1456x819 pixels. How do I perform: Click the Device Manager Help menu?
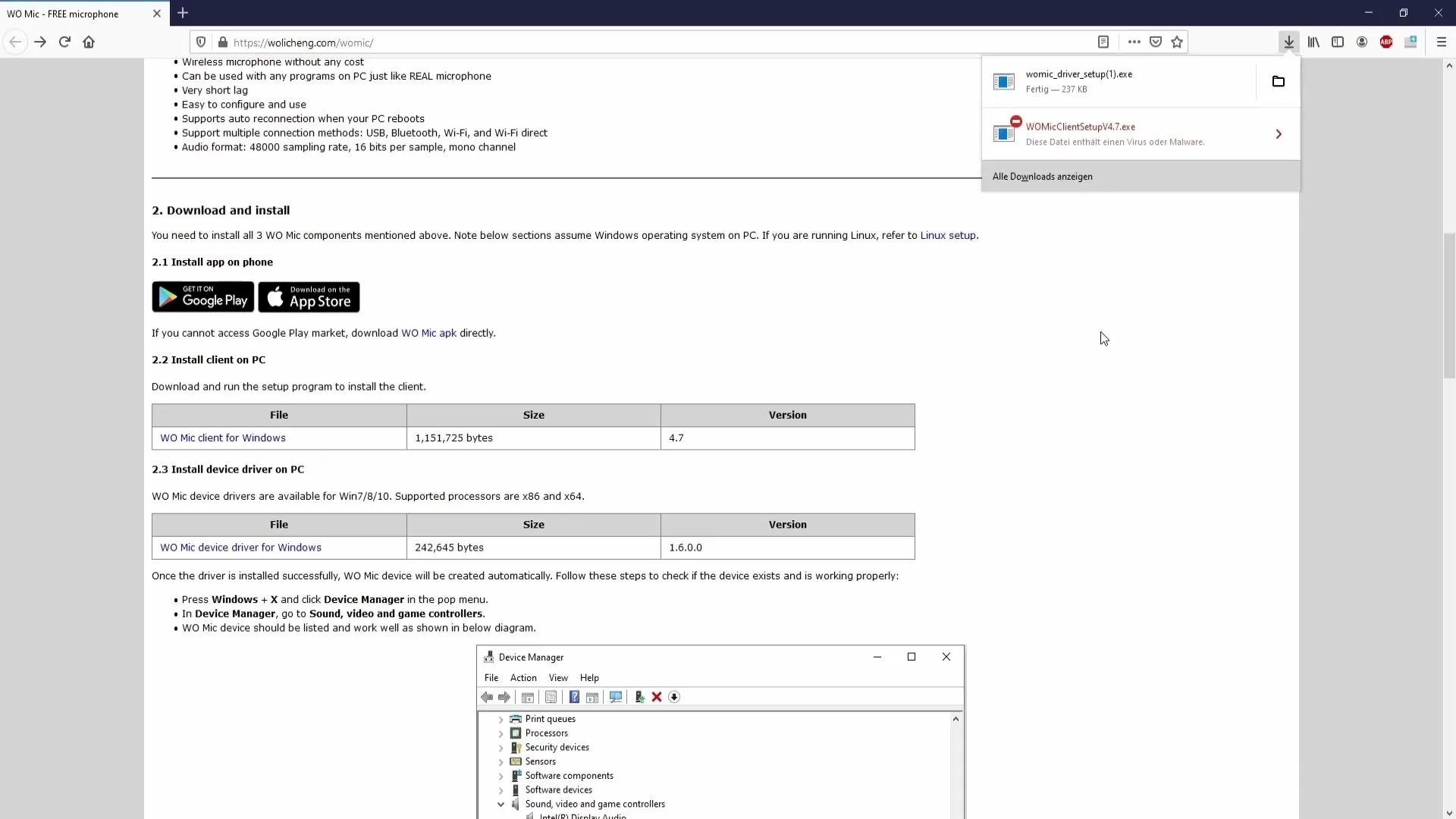point(590,678)
